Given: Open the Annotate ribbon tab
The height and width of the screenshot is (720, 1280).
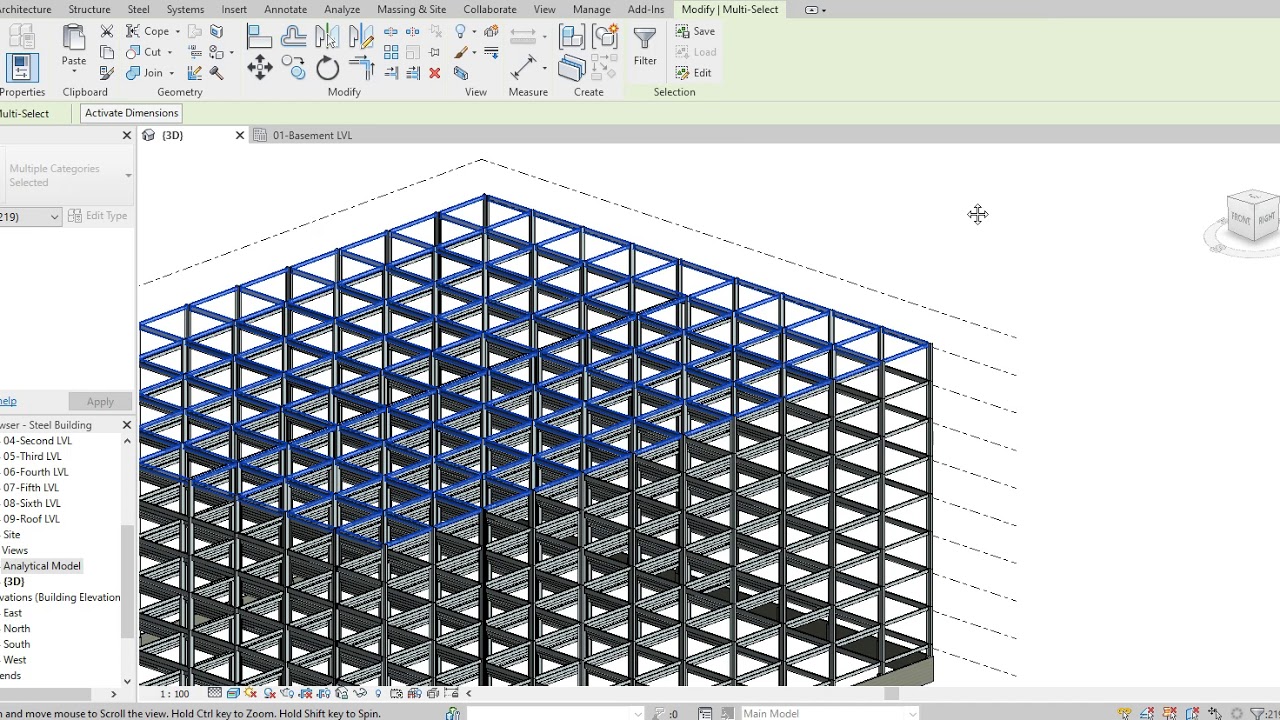Looking at the screenshot, I should coord(285,9).
